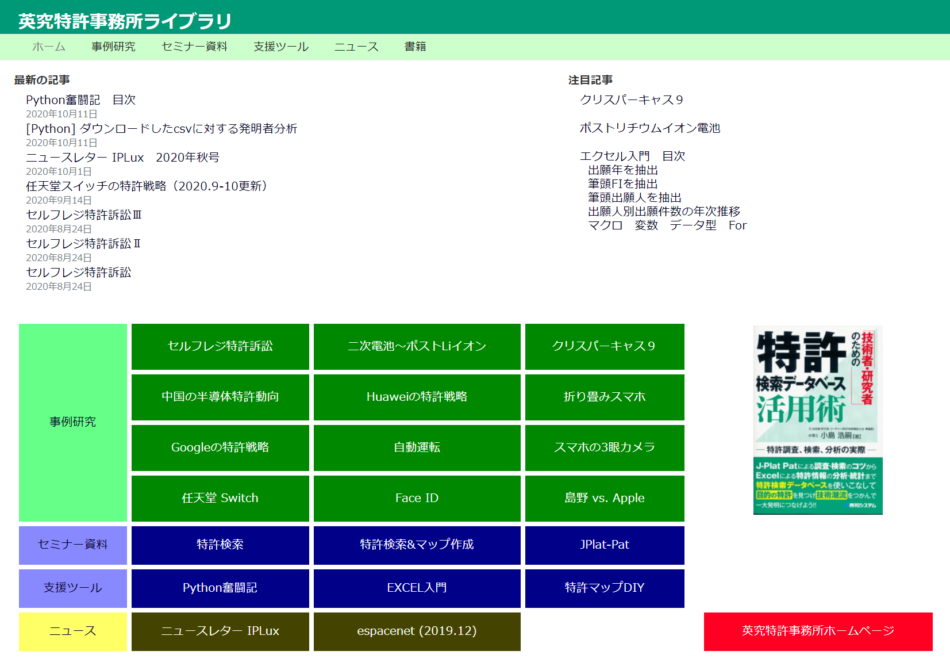Screen dimensions: 950x670
Task: Open the 書籍 menu item
Action: (415, 47)
